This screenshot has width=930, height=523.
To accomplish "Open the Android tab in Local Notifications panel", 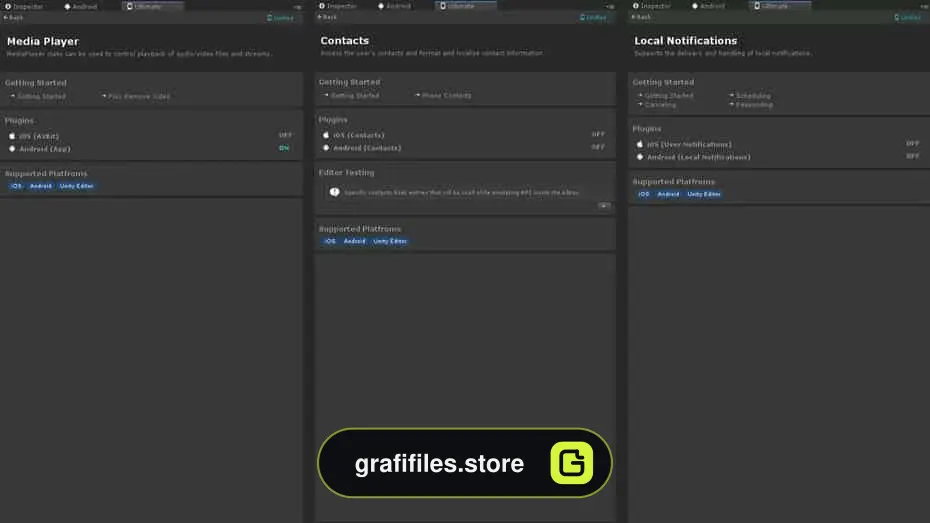I will (708, 6).
